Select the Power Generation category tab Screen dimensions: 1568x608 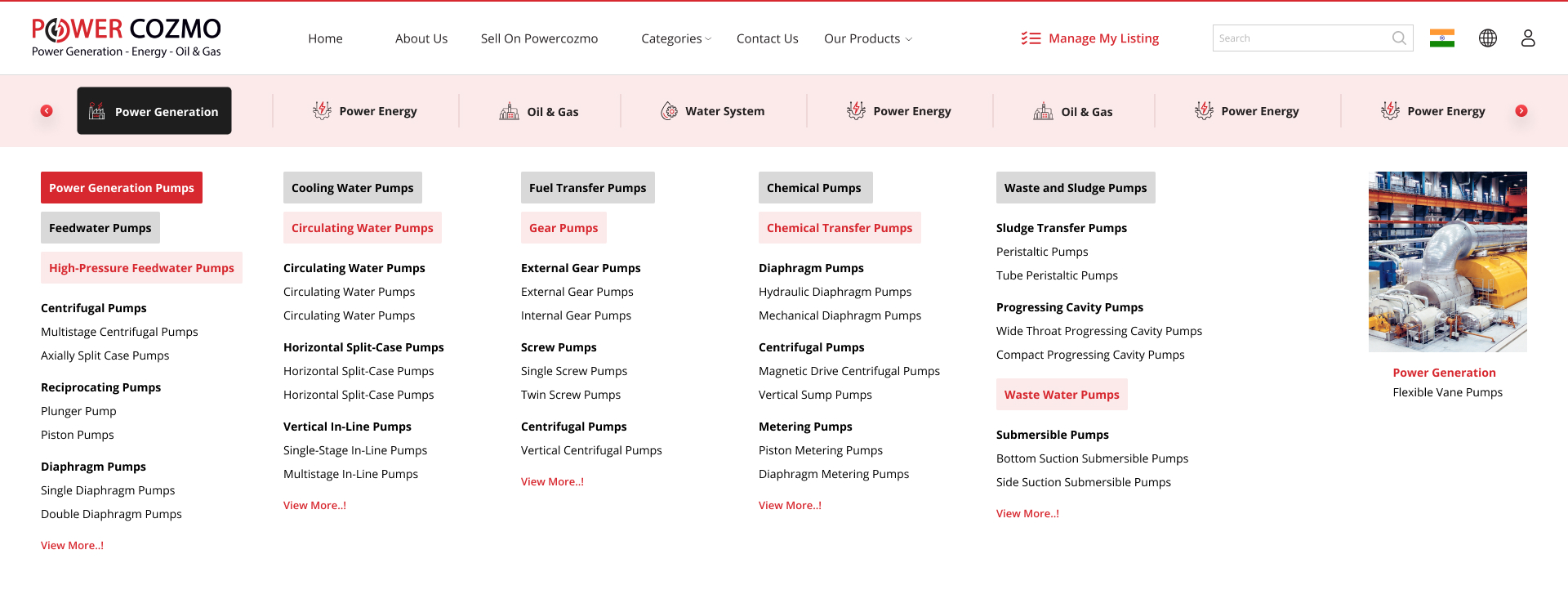pyautogui.click(x=154, y=111)
